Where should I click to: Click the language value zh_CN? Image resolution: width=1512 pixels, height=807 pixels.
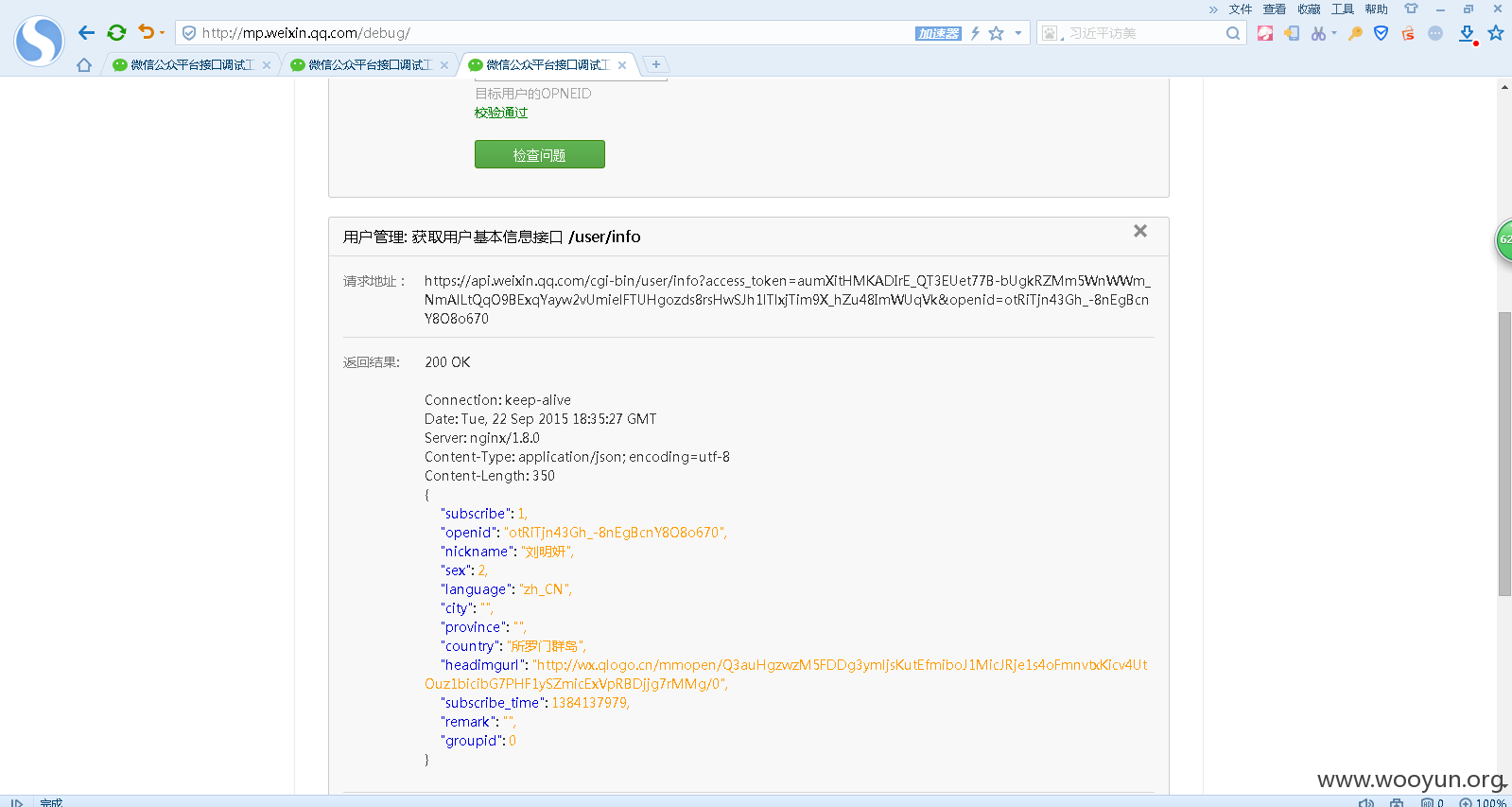[546, 589]
